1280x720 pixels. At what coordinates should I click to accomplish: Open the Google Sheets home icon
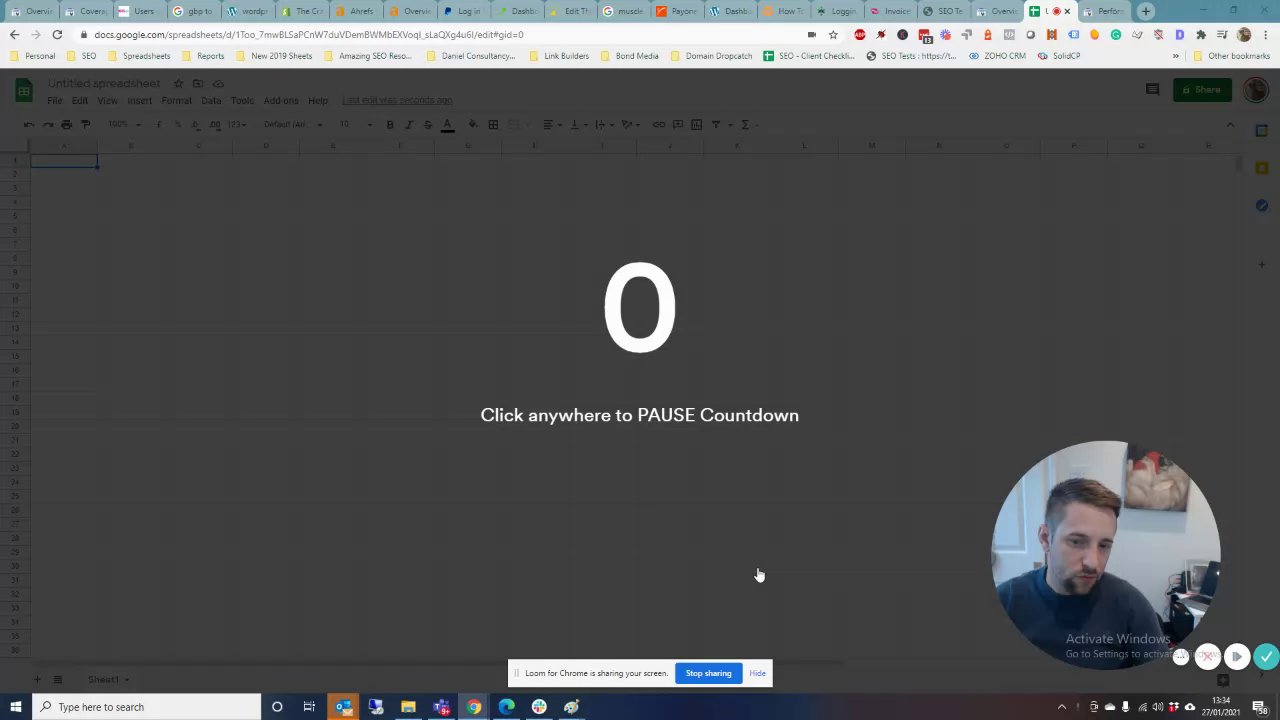[x=23, y=91]
